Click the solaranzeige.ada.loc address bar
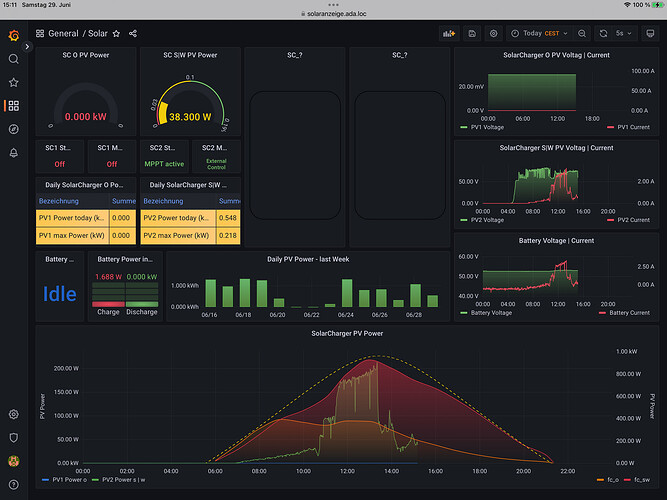 [334, 14]
